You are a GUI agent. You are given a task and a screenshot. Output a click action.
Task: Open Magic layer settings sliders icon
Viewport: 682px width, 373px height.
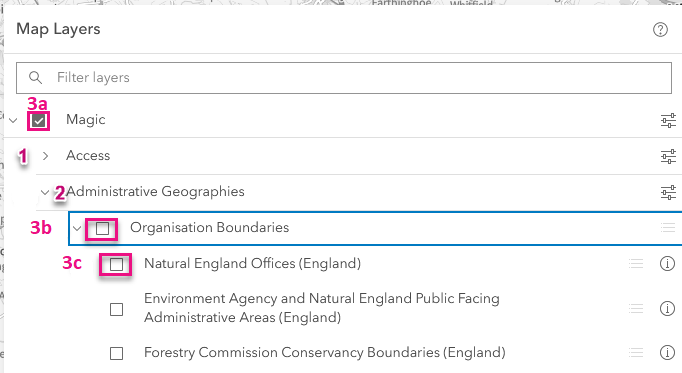tap(668, 120)
